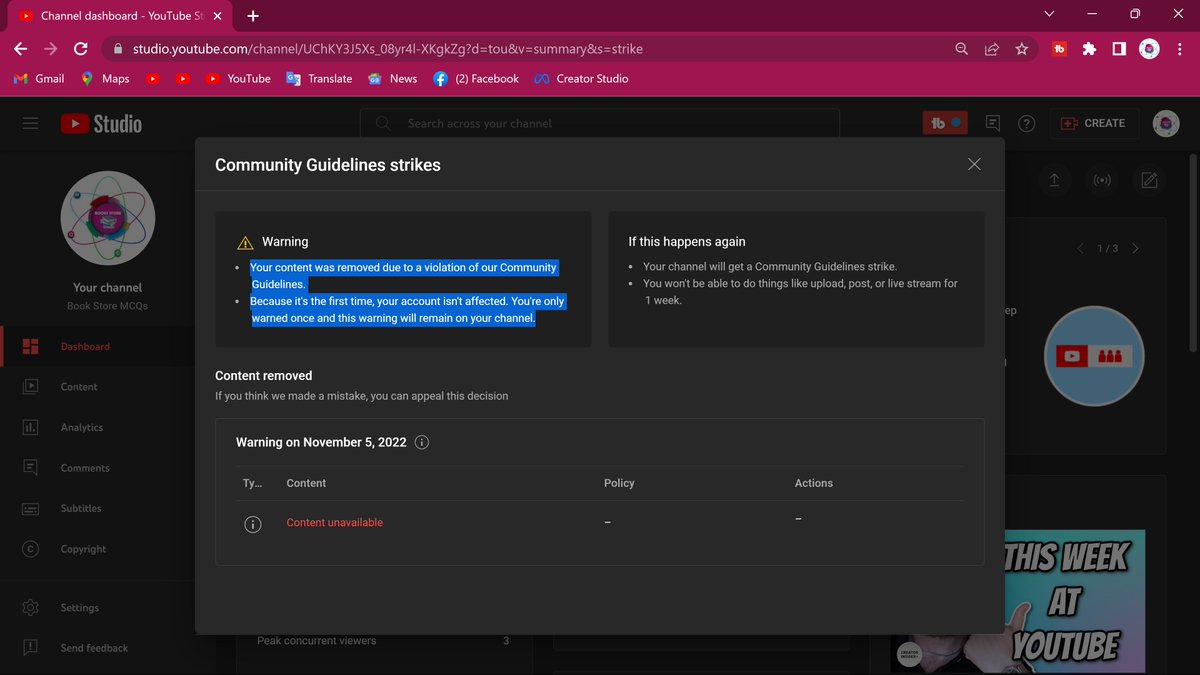Open the YouTube labeled bookmark
The height and width of the screenshot is (675, 1200).
238,78
